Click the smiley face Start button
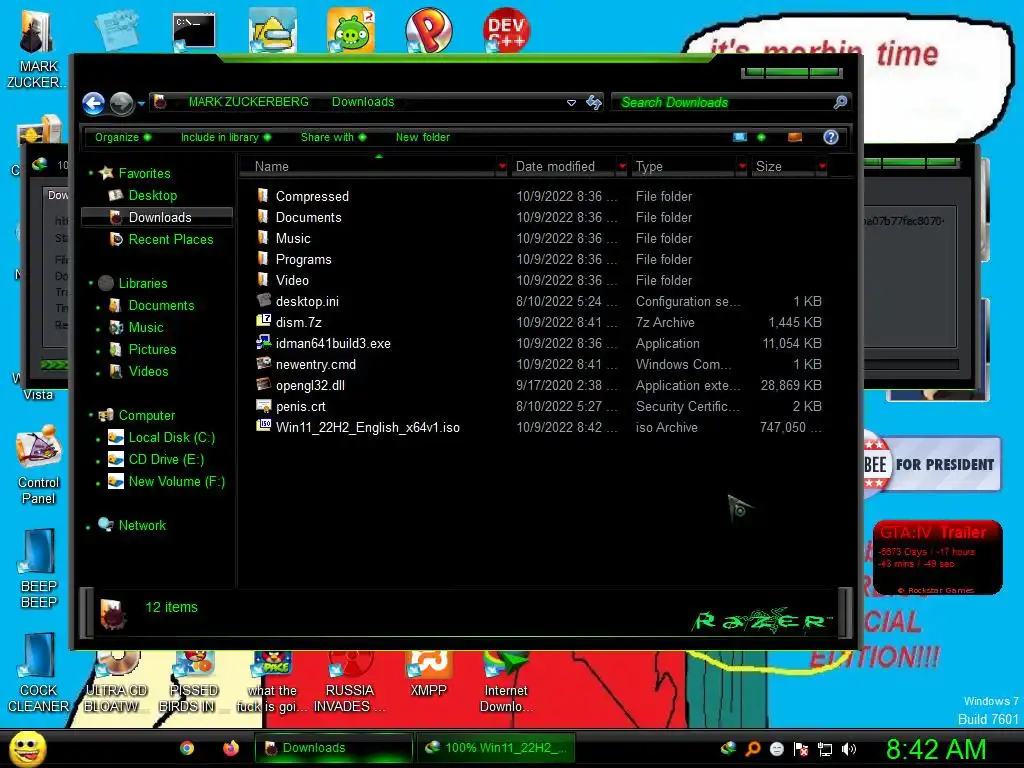 pyautogui.click(x=27, y=748)
